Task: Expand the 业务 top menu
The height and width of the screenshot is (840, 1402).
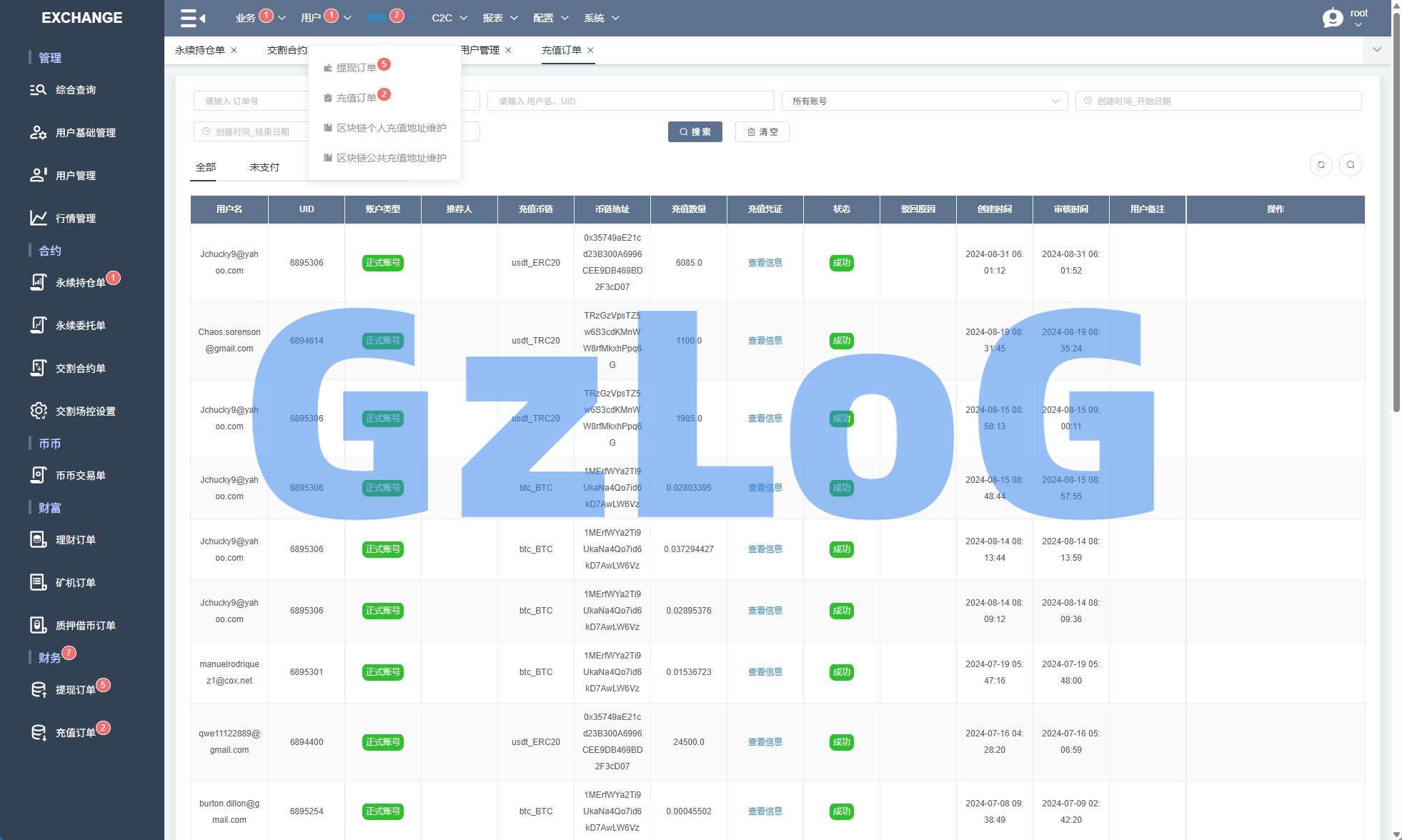Action: [x=260, y=18]
